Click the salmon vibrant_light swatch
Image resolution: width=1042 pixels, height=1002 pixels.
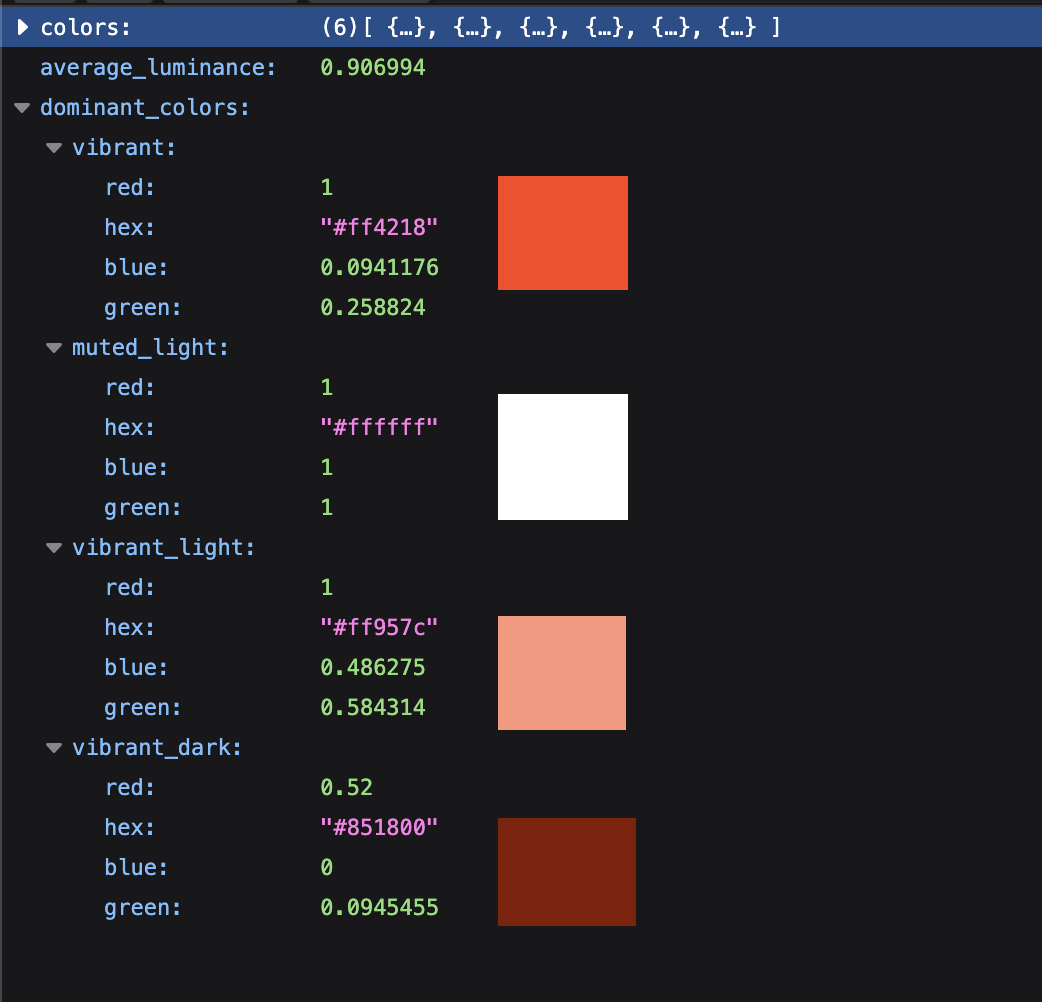point(561,673)
